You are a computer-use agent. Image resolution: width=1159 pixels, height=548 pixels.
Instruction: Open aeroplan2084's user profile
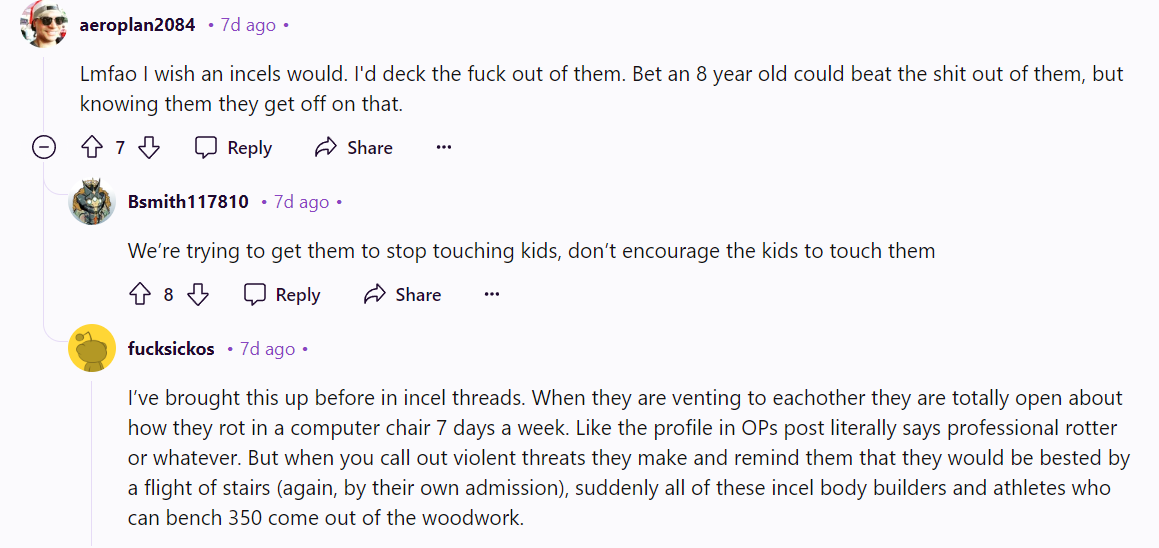coord(138,25)
